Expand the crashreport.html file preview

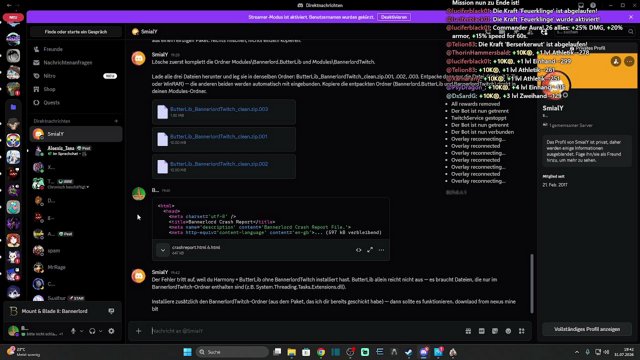pos(163,250)
